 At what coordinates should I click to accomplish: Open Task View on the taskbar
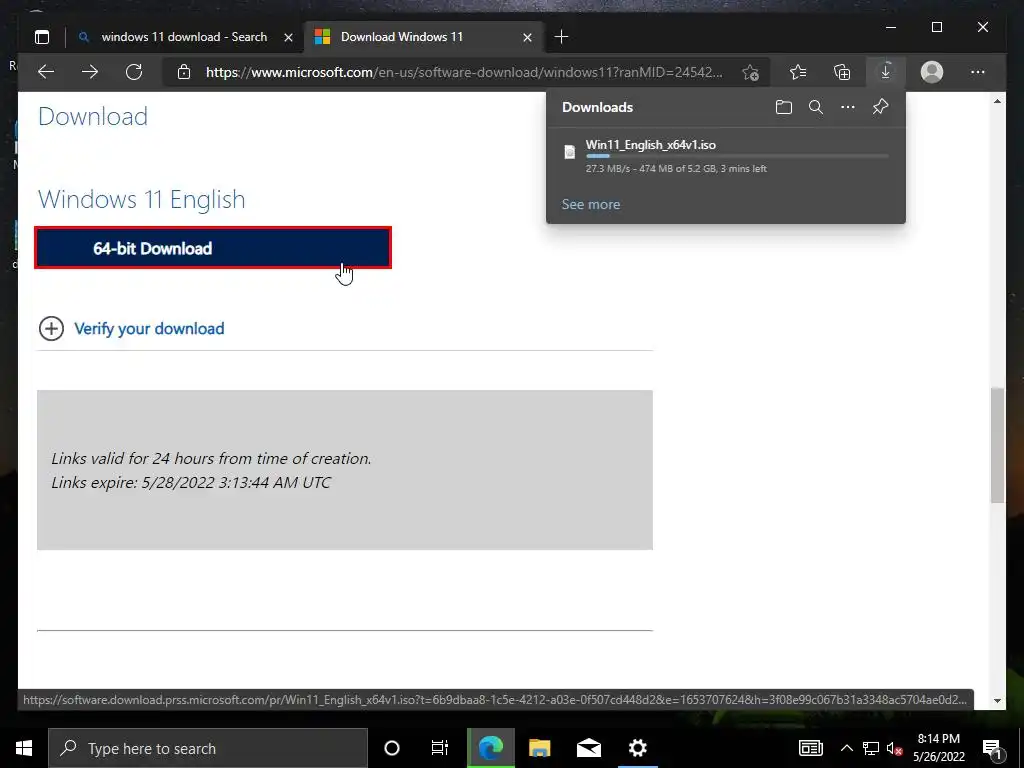tap(440, 748)
